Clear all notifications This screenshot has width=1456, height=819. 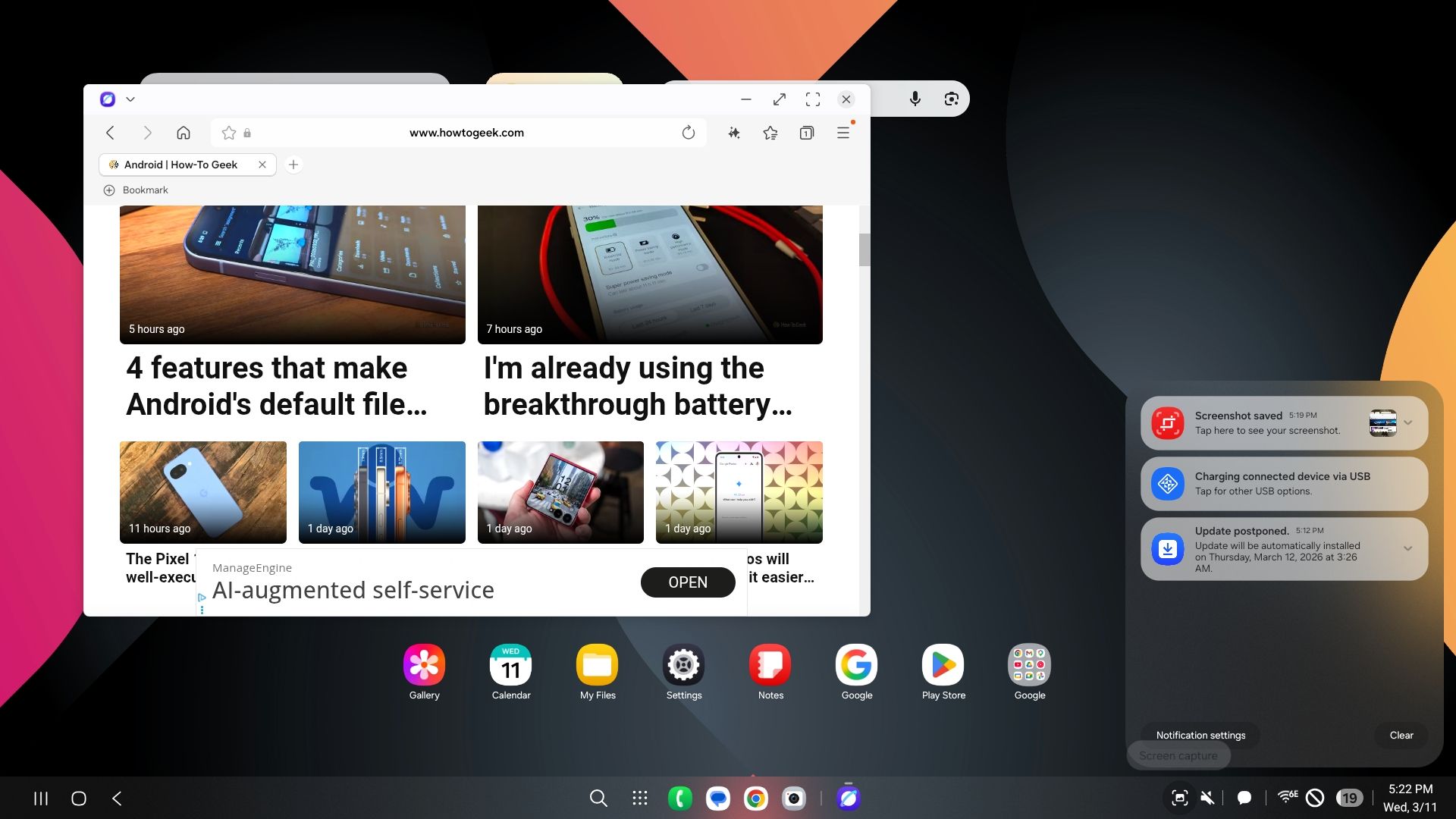pyautogui.click(x=1401, y=735)
